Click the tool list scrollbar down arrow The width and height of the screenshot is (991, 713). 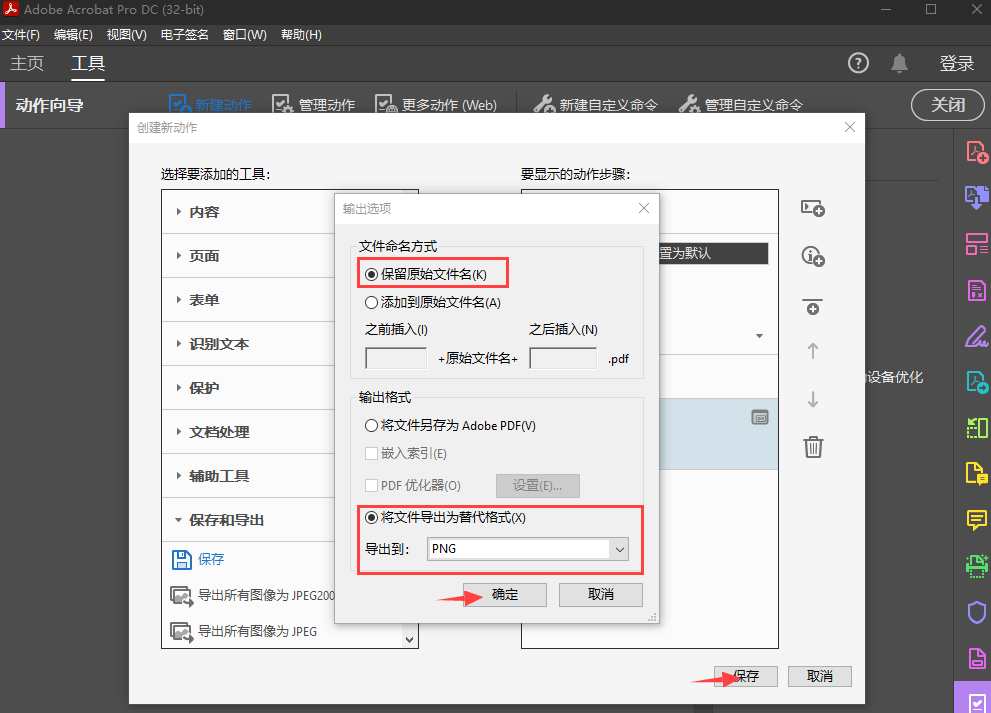(x=408, y=637)
